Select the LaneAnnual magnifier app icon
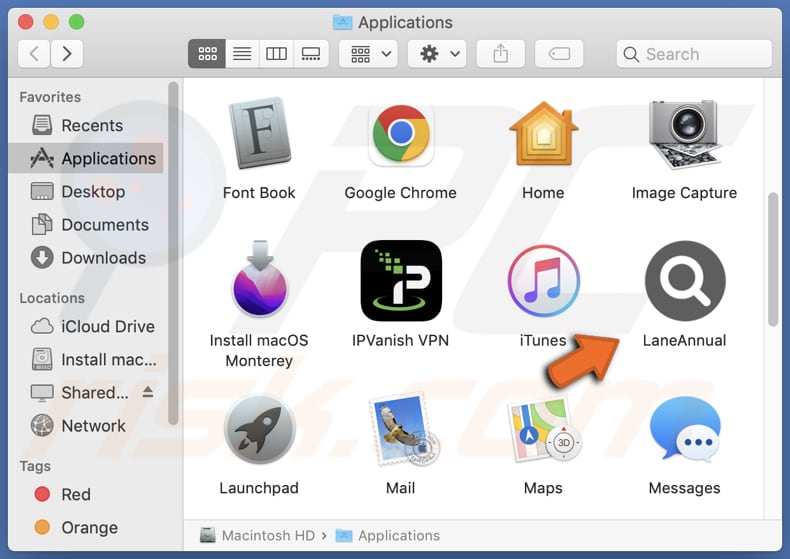 point(685,281)
